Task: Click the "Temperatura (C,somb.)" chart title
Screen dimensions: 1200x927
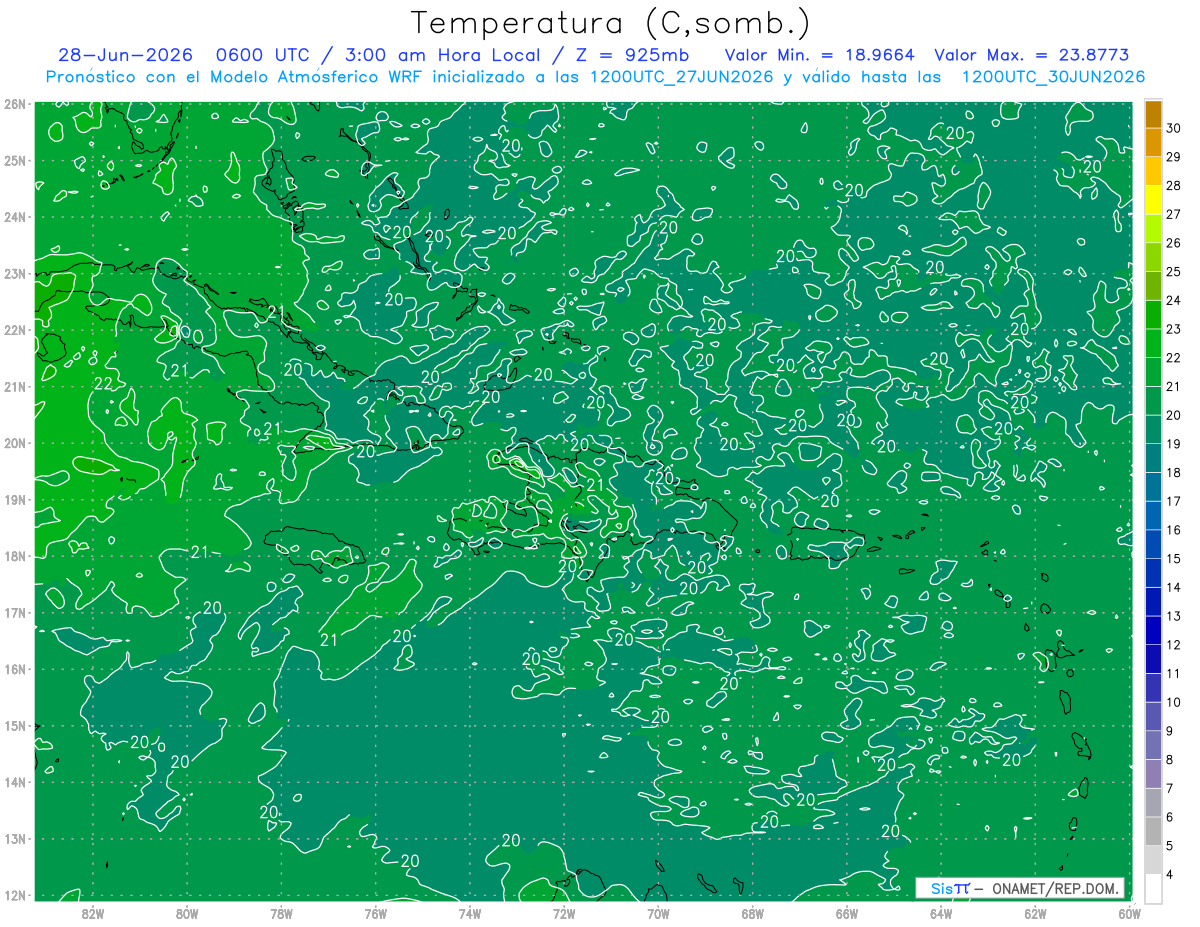Action: 610,23
